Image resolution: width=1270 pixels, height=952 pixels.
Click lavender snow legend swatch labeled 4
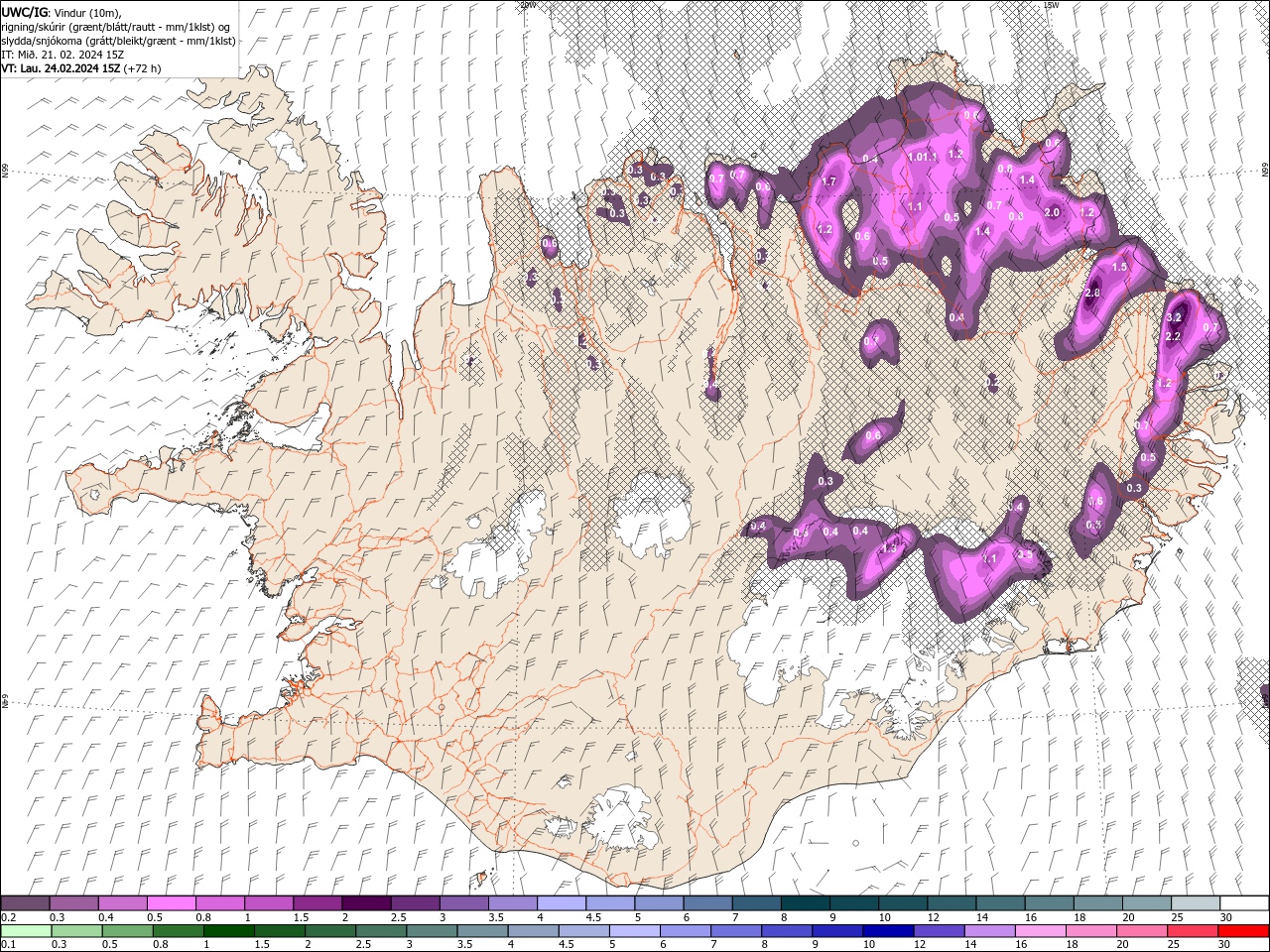(x=562, y=903)
